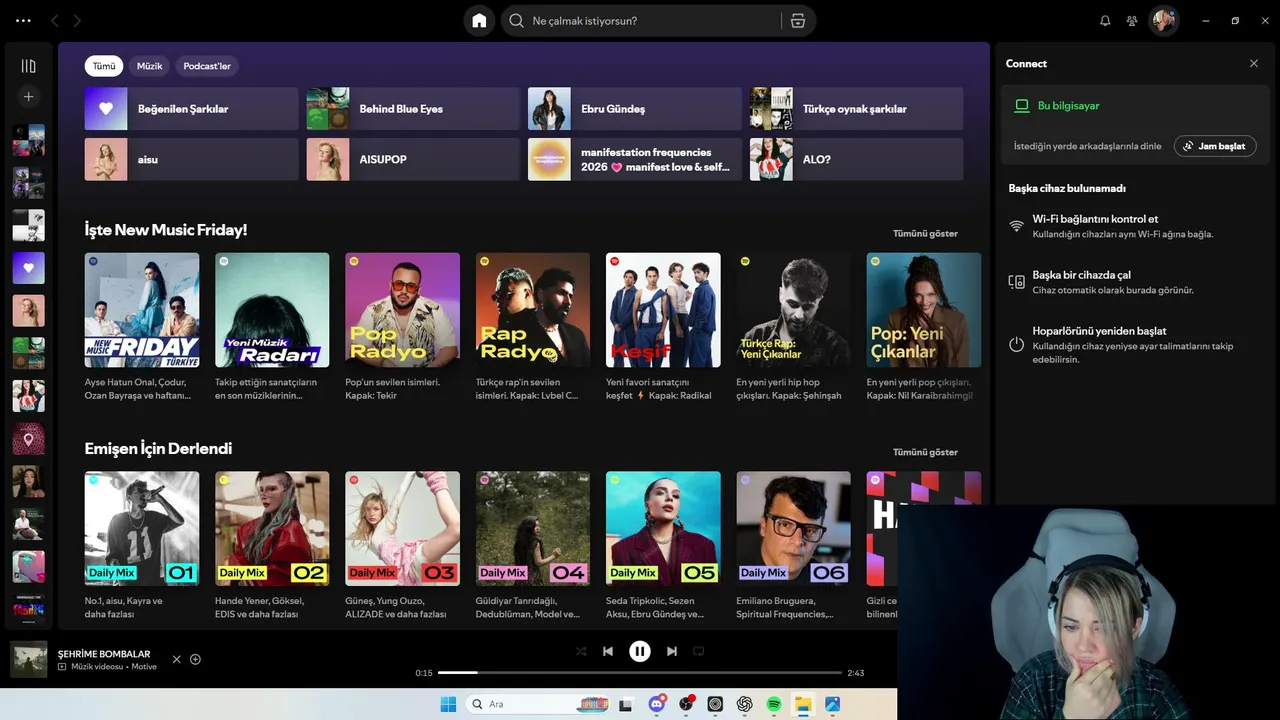Pause the current song
The width and height of the screenshot is (1280, 720).
click(x=640, y=651)
